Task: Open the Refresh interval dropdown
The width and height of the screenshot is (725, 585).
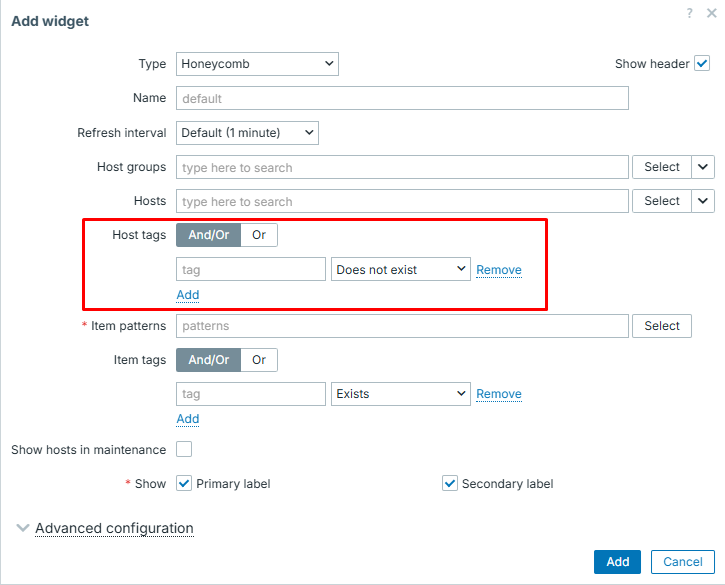Action: 247,132
